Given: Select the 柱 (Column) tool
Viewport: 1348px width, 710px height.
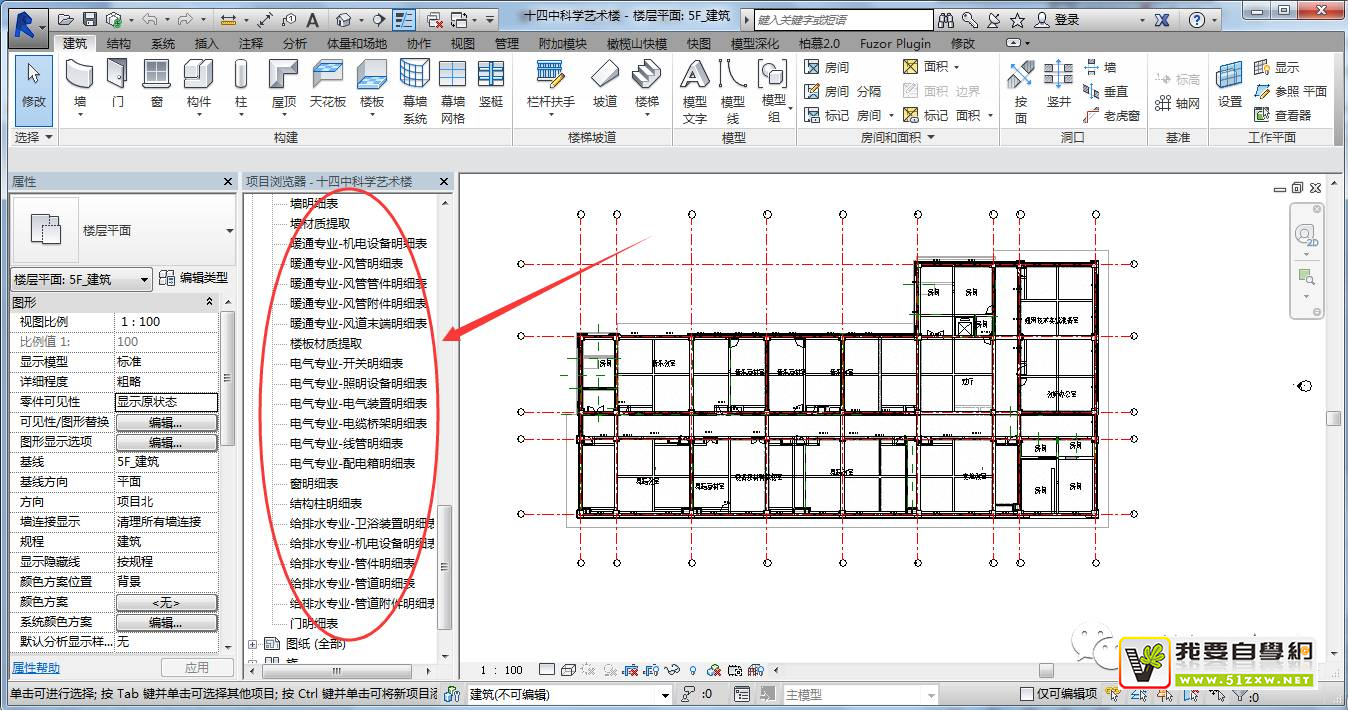Looking at the screenshot, I should click(x=241, y=84).
